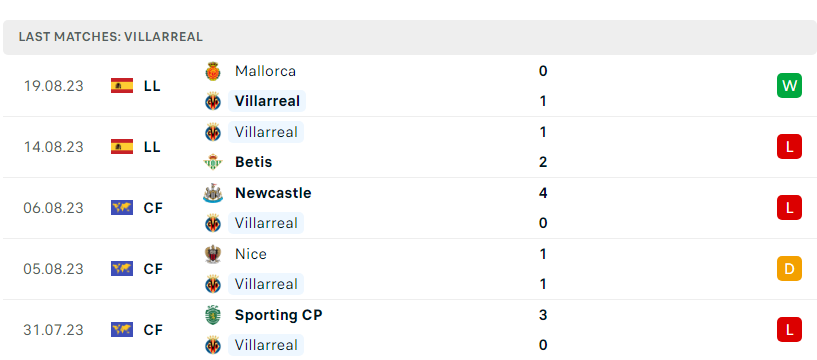This screenshot has height=360, width=817.
Task: Open the 05.08.23 Nice match row
Action: [x=410, y=269]
